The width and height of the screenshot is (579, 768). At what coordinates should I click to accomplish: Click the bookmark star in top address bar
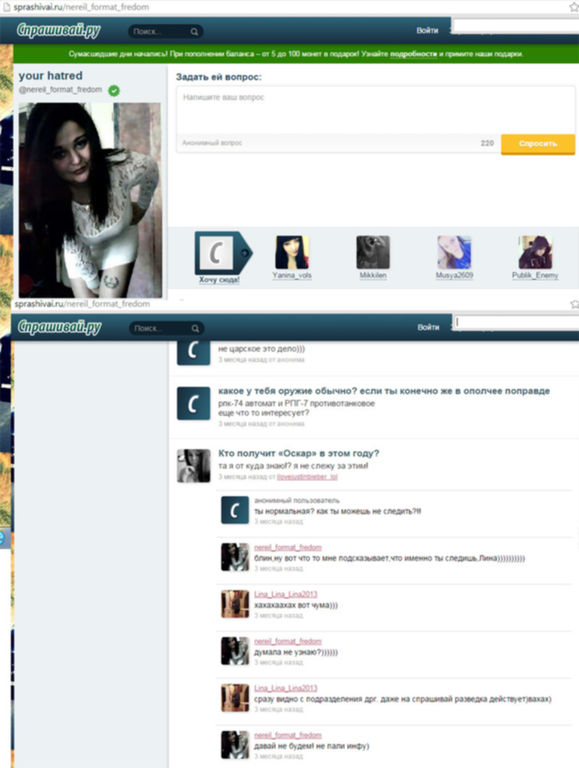point(574,7)
